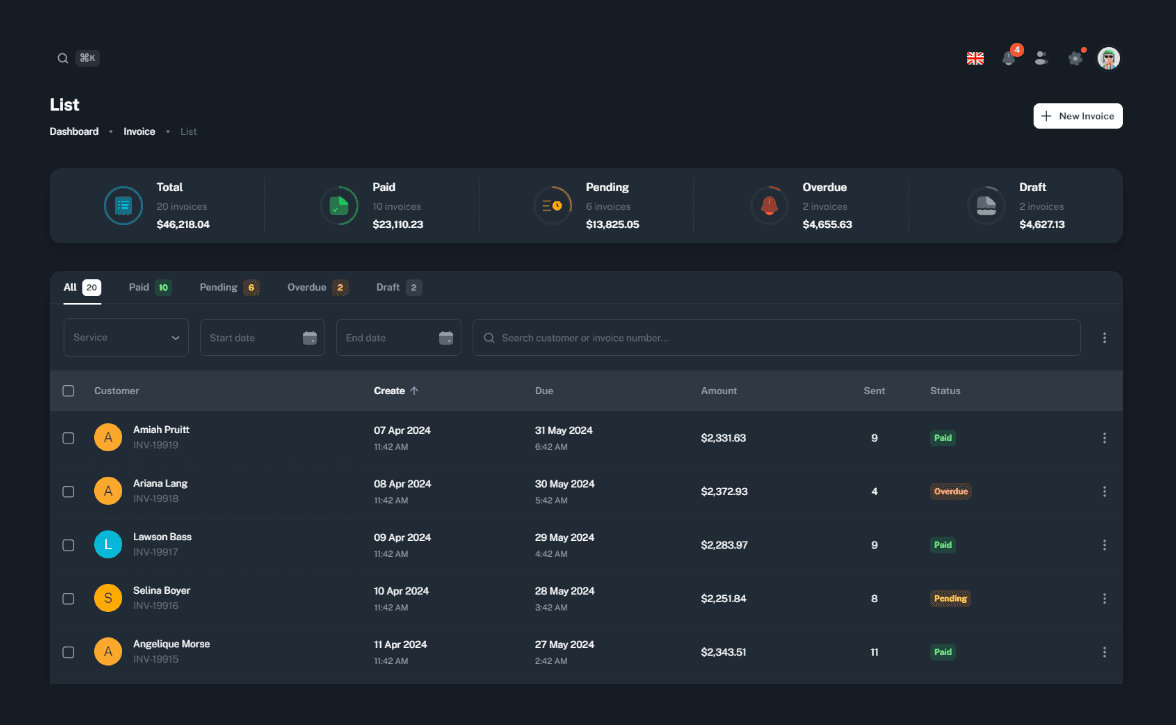Open row actions for Lawson Bass
This screenshot has width=1176, height=725.
point(1104,545)
